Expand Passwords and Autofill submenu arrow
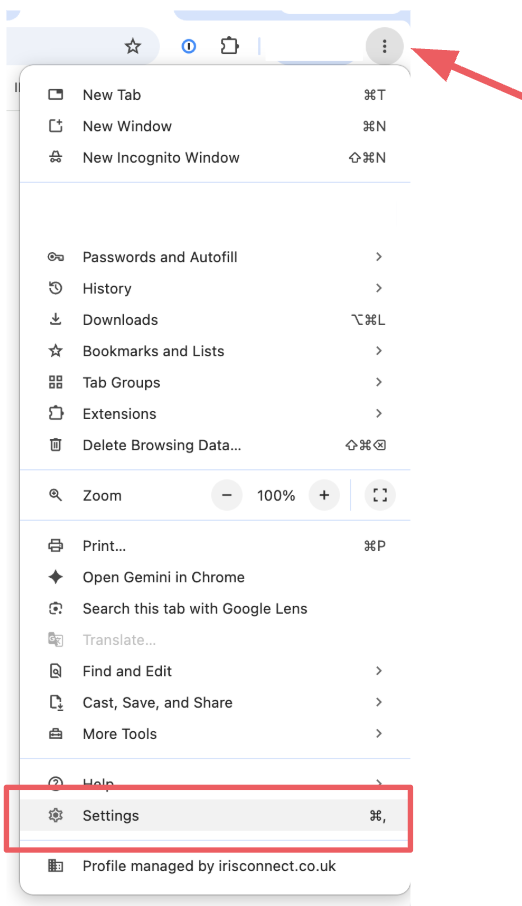This screenshot has height=906, width=522. (379, 257)
